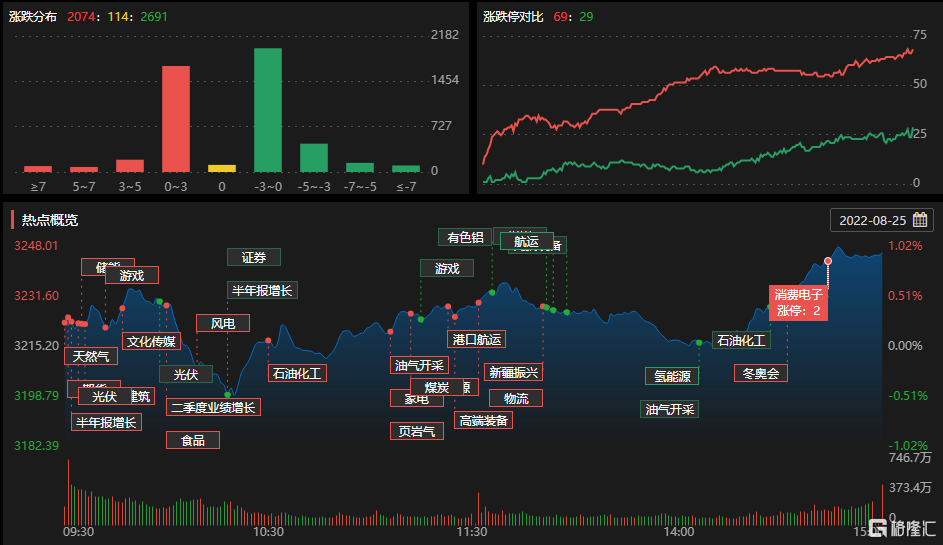Select the 物流 sector tag
This screenshot has width=943, height=545.
516,398
